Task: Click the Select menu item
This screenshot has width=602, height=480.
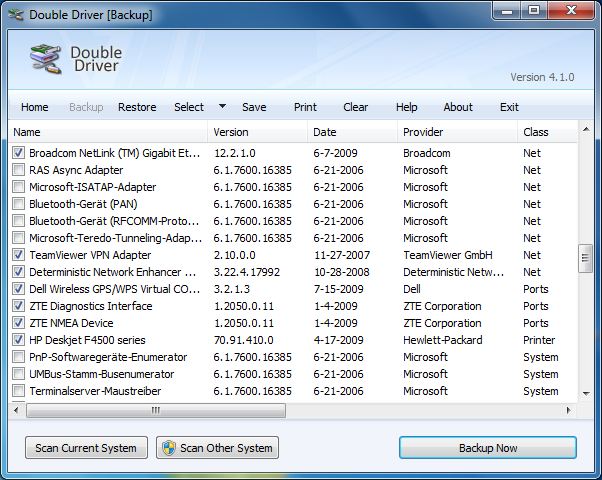Action: pyautogui.click(x=189, y=107)
